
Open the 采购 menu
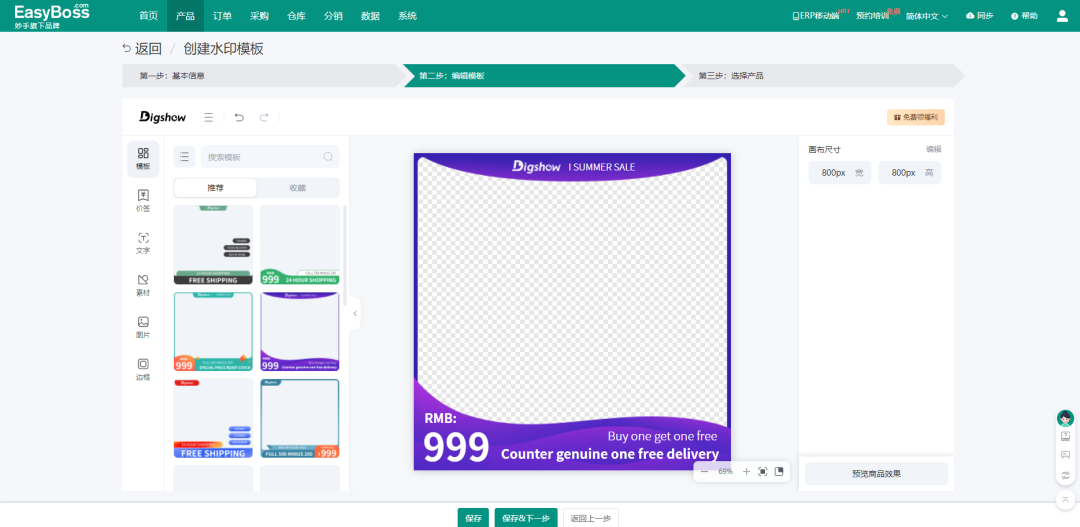[x=260, y=16]
